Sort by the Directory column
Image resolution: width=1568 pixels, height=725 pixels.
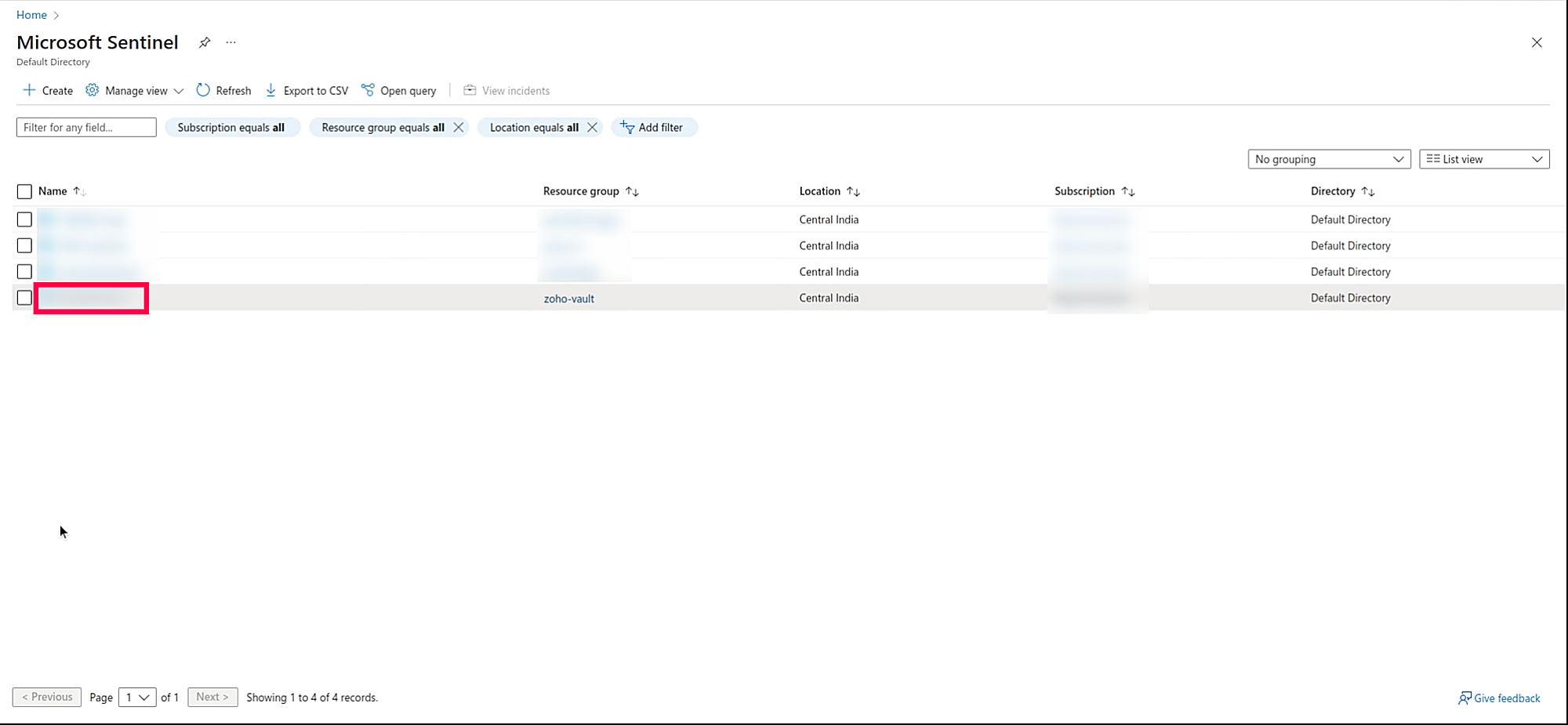(x=1342, y=191)
